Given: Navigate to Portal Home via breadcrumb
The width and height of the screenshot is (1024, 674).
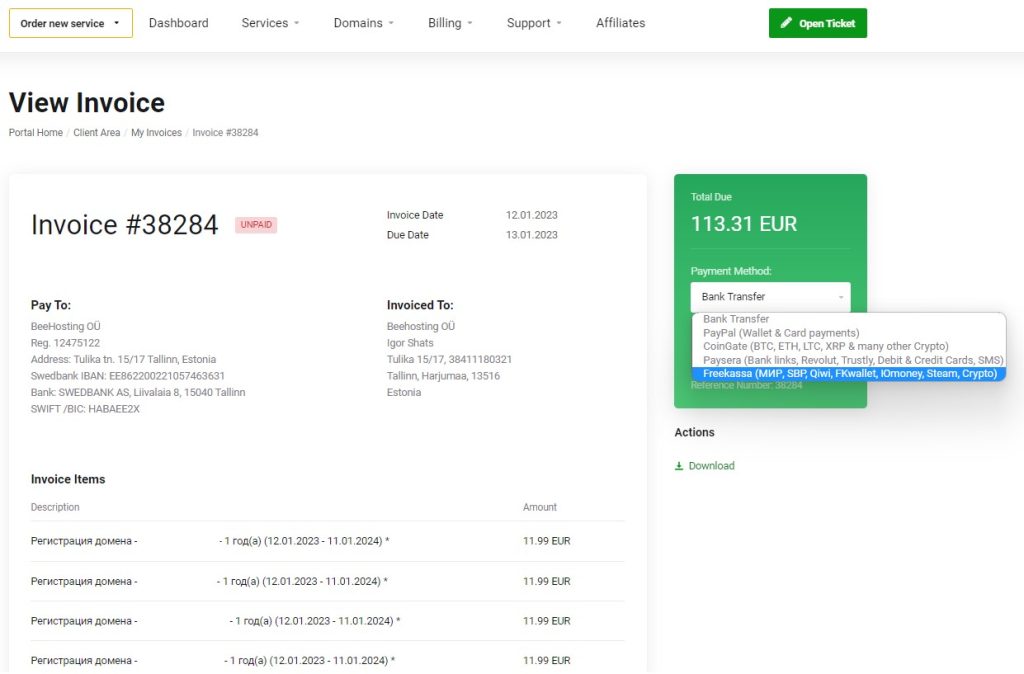Looking at the screenshot, I should point(35,132).
